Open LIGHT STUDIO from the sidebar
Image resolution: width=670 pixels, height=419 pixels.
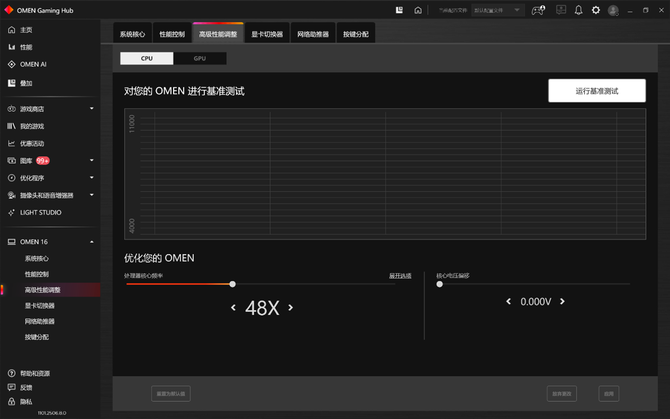tap(40, 212)
